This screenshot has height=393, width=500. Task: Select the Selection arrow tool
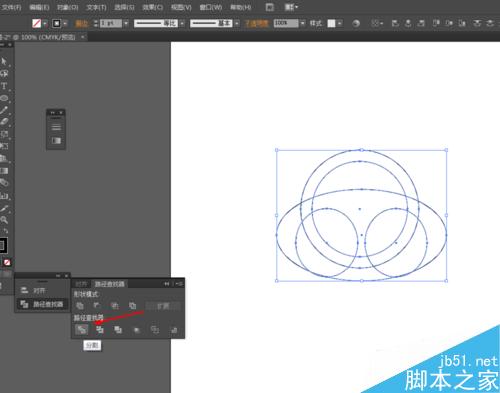(x=4, y=61)
